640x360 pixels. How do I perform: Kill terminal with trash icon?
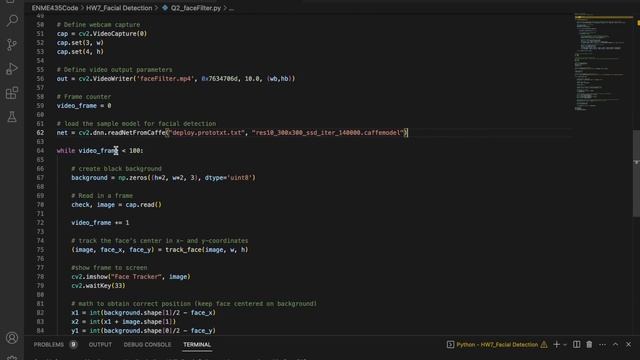pos(589,344)
